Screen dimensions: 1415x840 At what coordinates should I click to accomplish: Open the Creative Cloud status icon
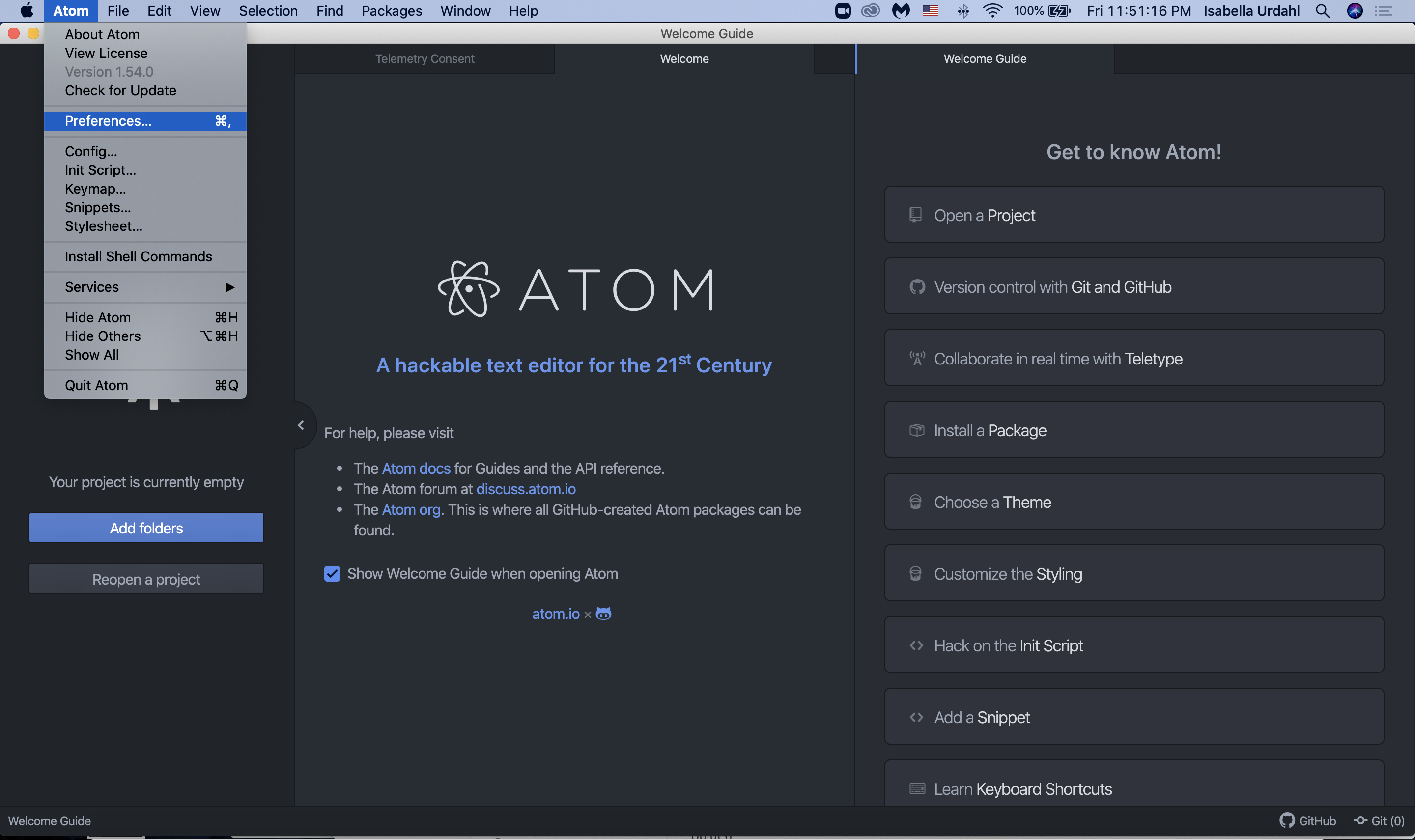871,11
